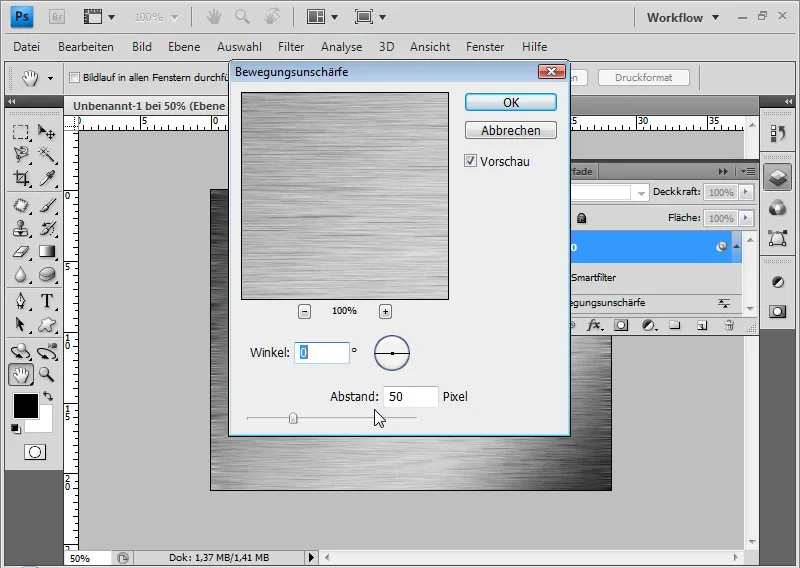Select the Rectangular Marquee tool
800x568 pixels.
tap(20, 132)
